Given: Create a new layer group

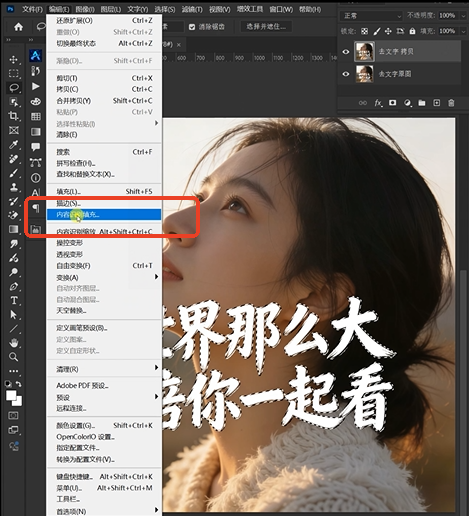Looking at the screenshot, I should [x=422, y=103].
